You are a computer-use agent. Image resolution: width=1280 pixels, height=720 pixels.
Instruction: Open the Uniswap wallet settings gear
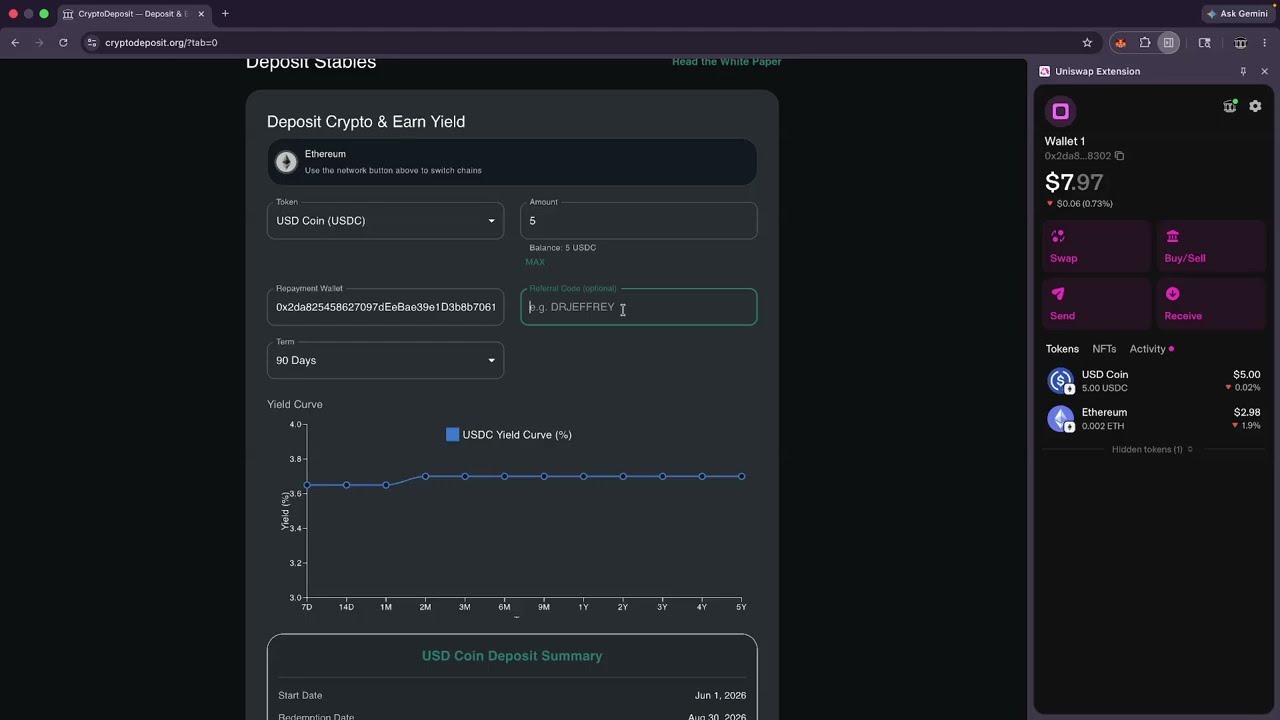tap(1255, 106)
